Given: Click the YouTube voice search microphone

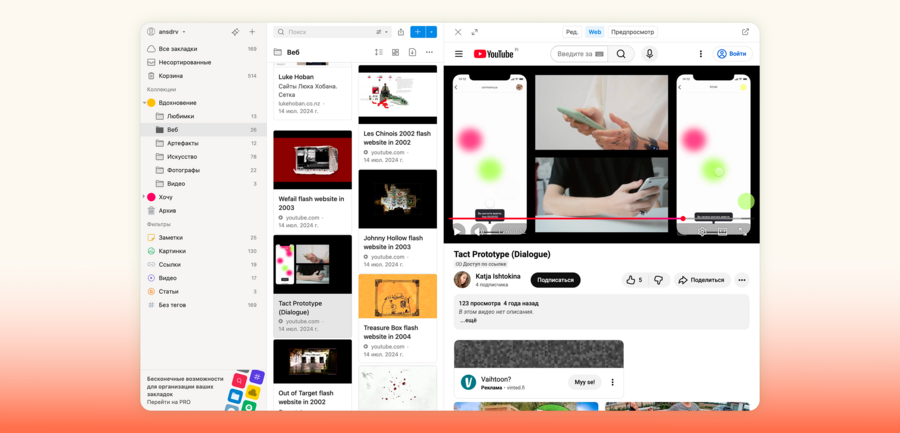Looking at the screenshot, I should click(649, 54).
